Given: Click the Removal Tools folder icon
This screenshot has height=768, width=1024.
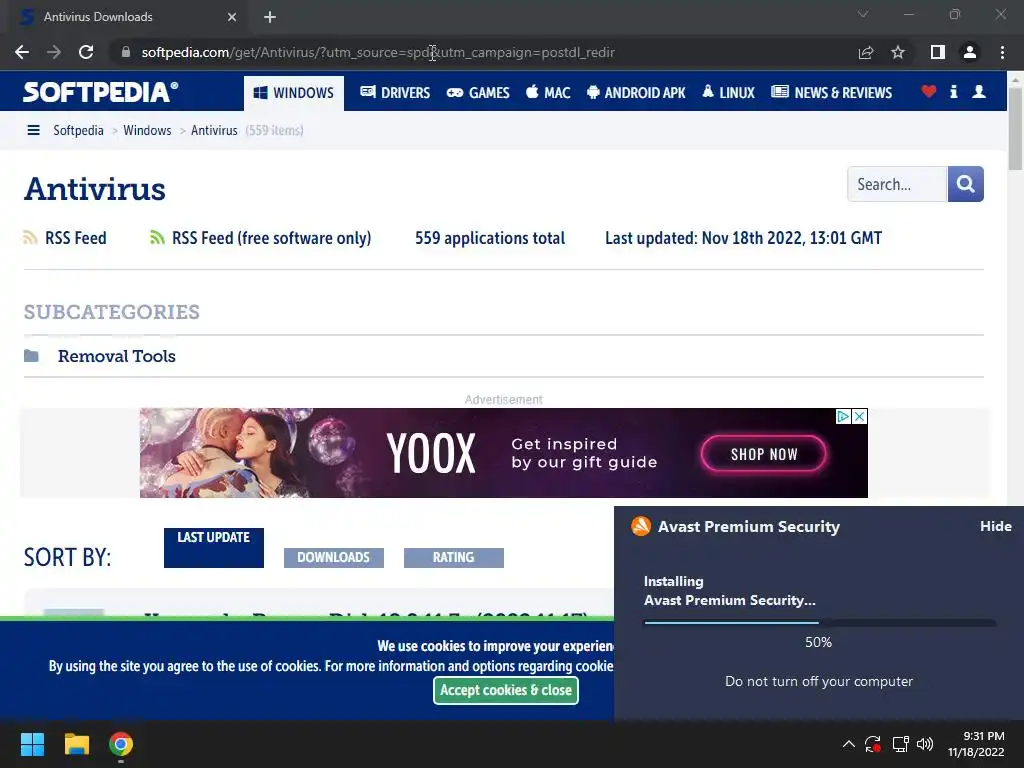Looking at the screenshot, I should point(31,356).
